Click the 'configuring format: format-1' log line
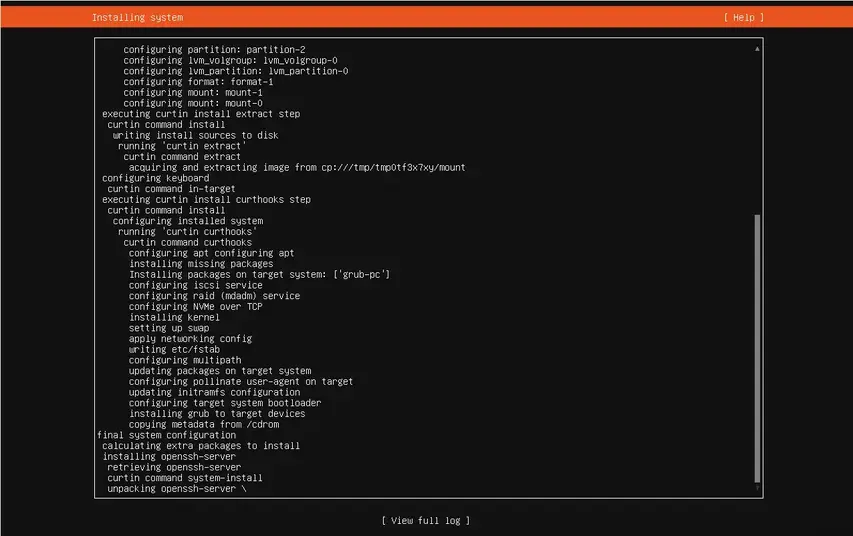Image resolution: width=853 pixels, height=536 pixels. click(198, 82)
